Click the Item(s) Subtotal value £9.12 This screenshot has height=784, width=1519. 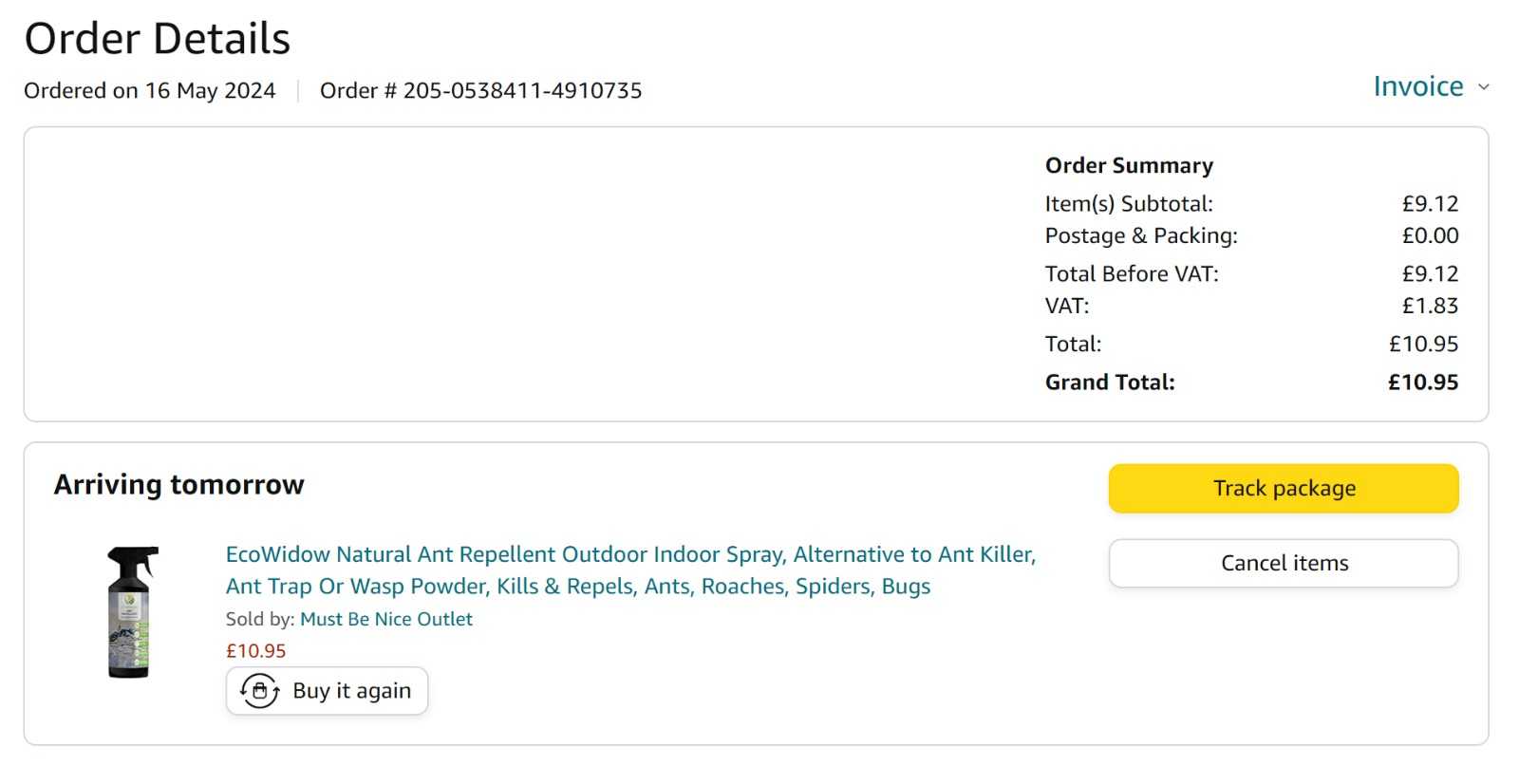[1430, 203]
